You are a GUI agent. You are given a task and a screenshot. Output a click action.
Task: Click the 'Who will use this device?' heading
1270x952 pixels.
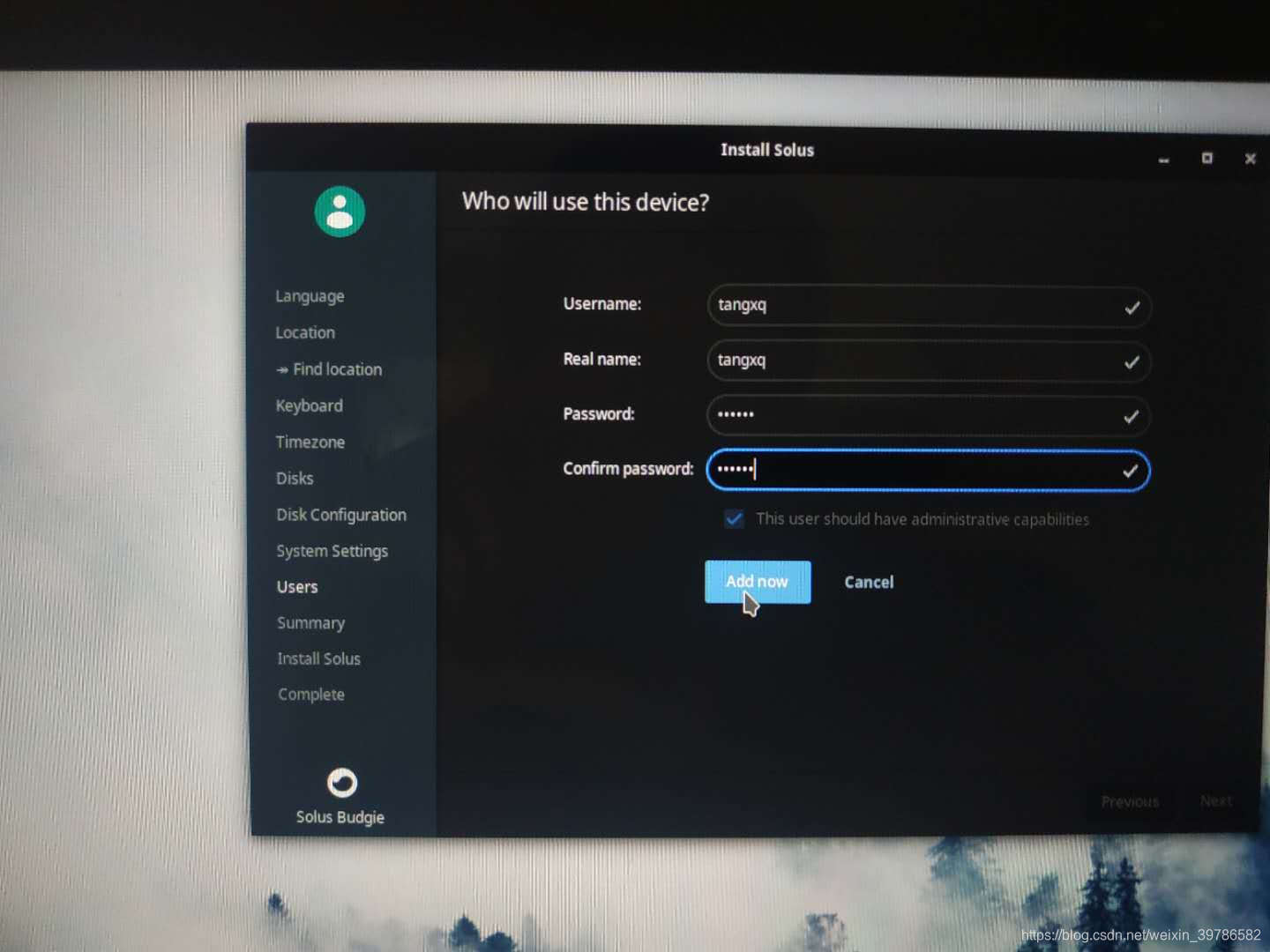point(586,202)
